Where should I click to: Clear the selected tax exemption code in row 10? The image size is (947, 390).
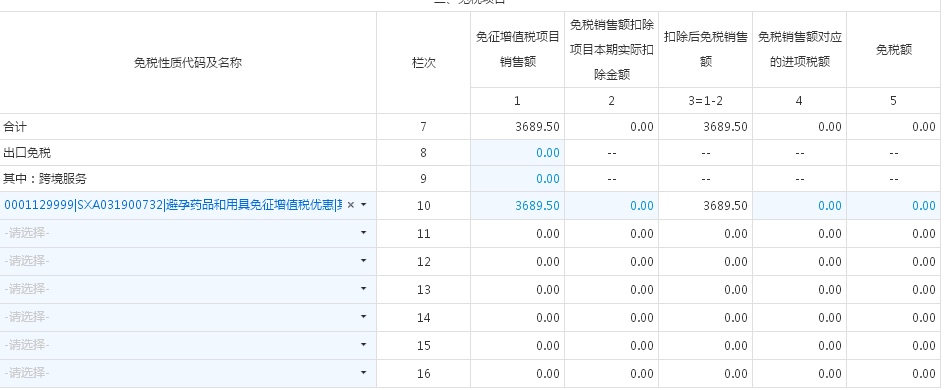351,205
